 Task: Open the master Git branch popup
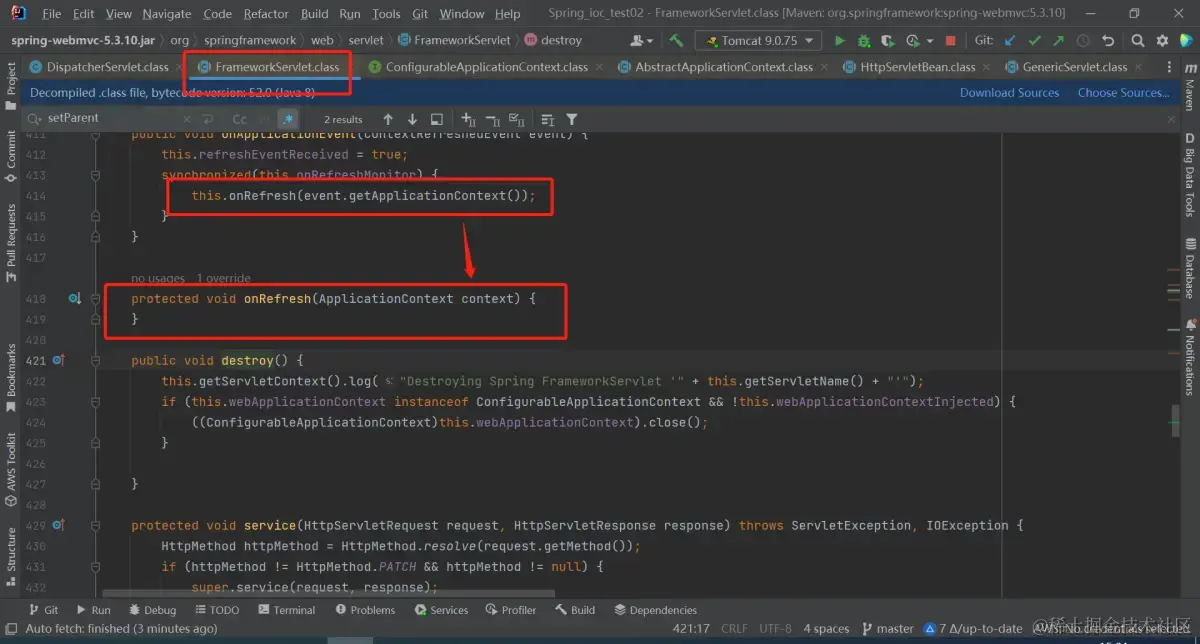(x=887, y=628)
